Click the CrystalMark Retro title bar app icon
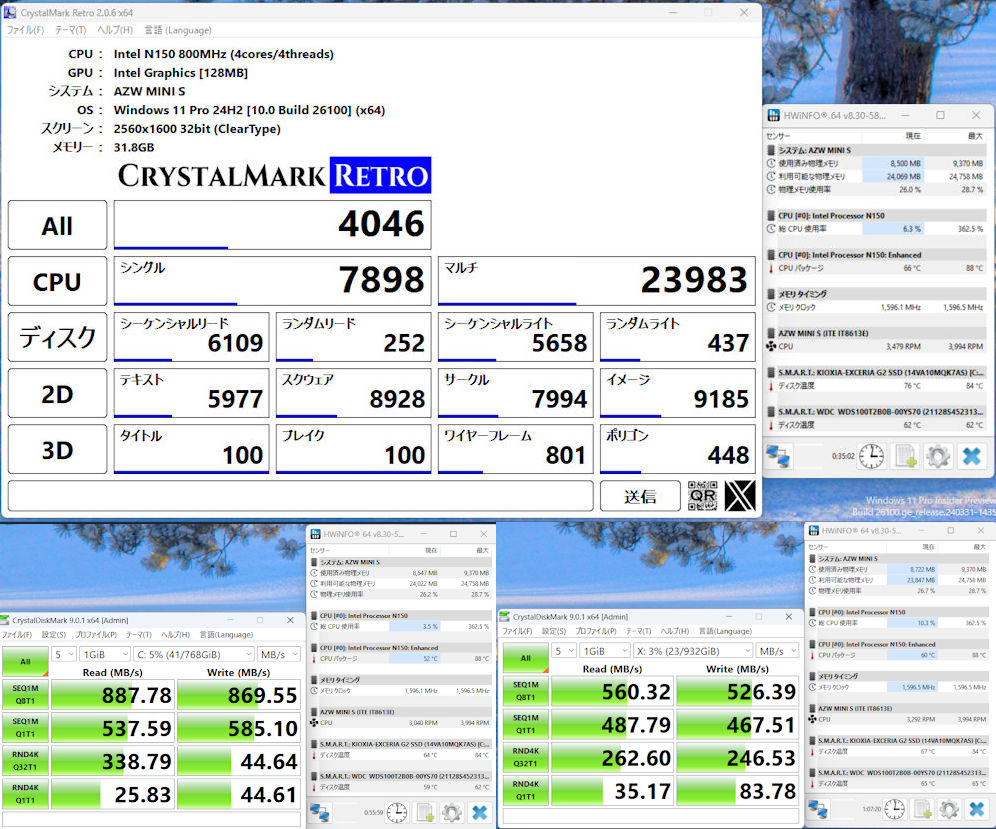 10,12
